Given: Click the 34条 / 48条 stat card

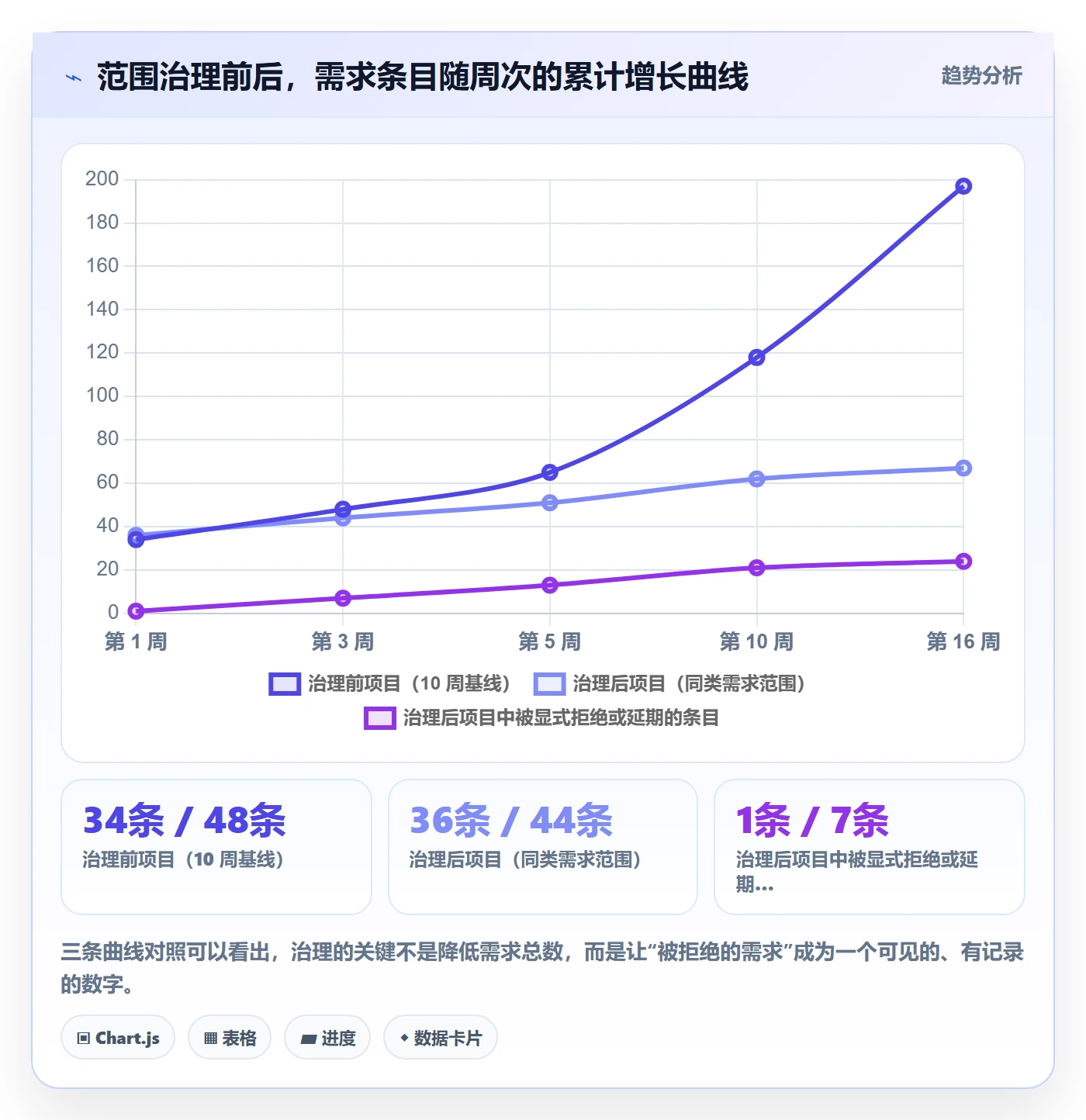Looking at the screenshot, I should (x=216, y=847).
